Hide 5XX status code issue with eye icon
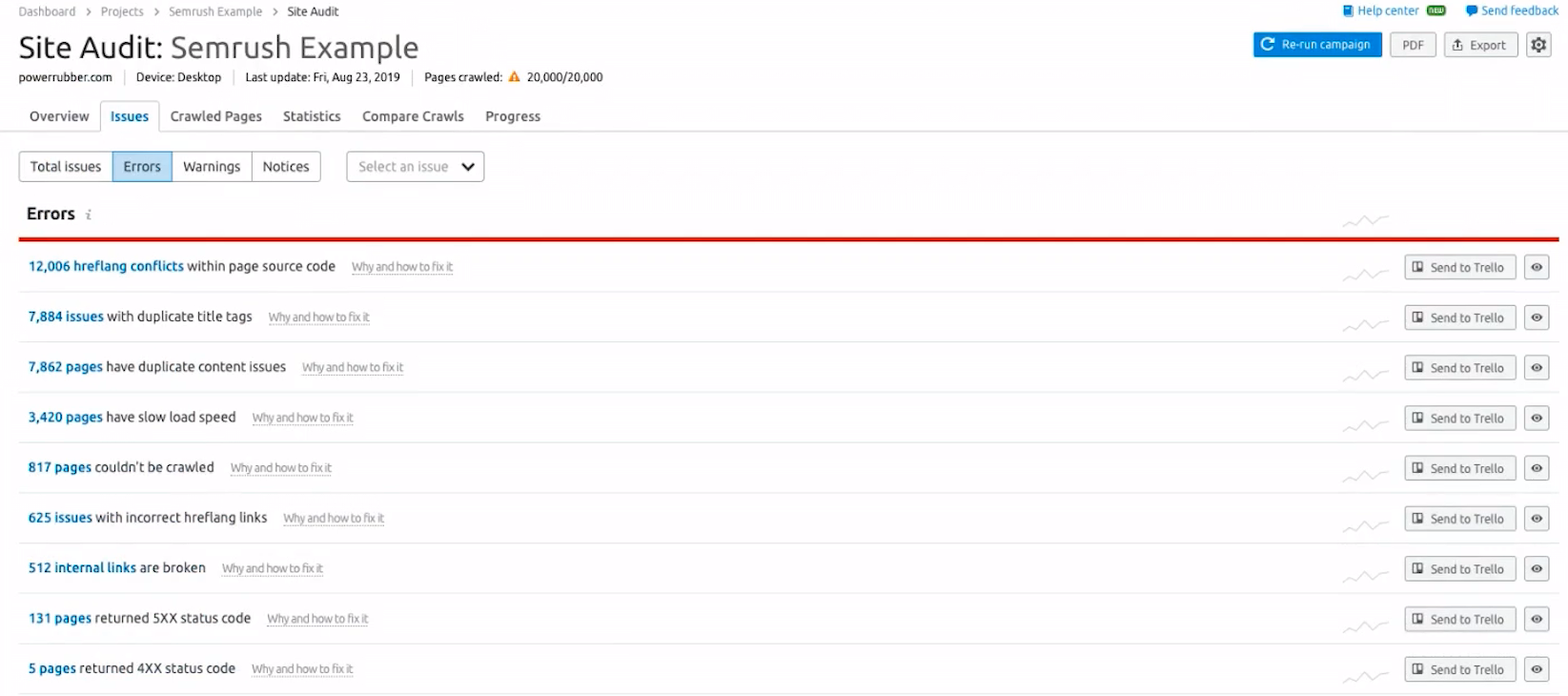Screen dimensions: 1568x696 click(x=1537, y=620)
